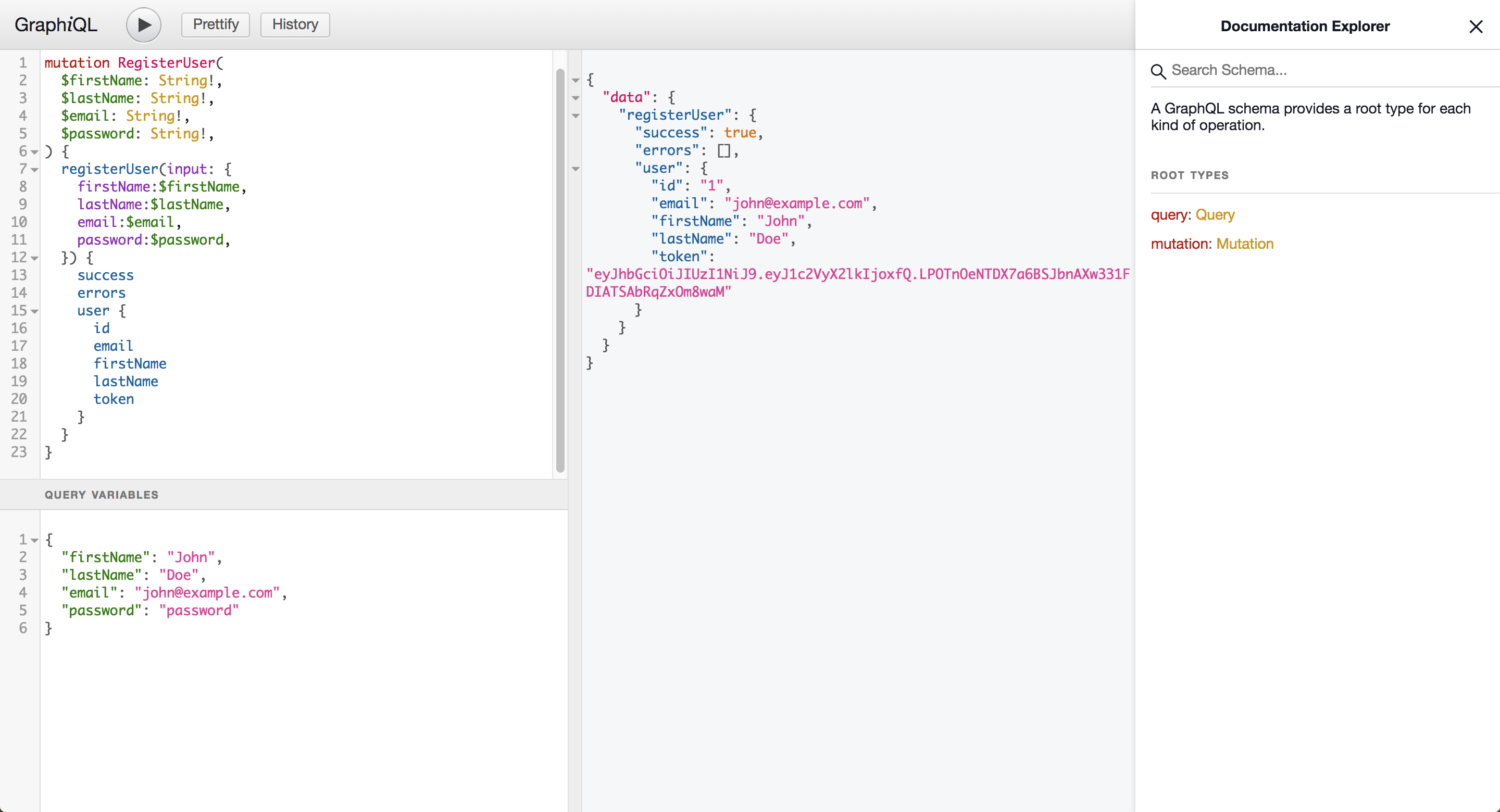Open the Query root type link
This screenshot has width=1500, height=812.
pyautogui.click(x=1215, y=215)
